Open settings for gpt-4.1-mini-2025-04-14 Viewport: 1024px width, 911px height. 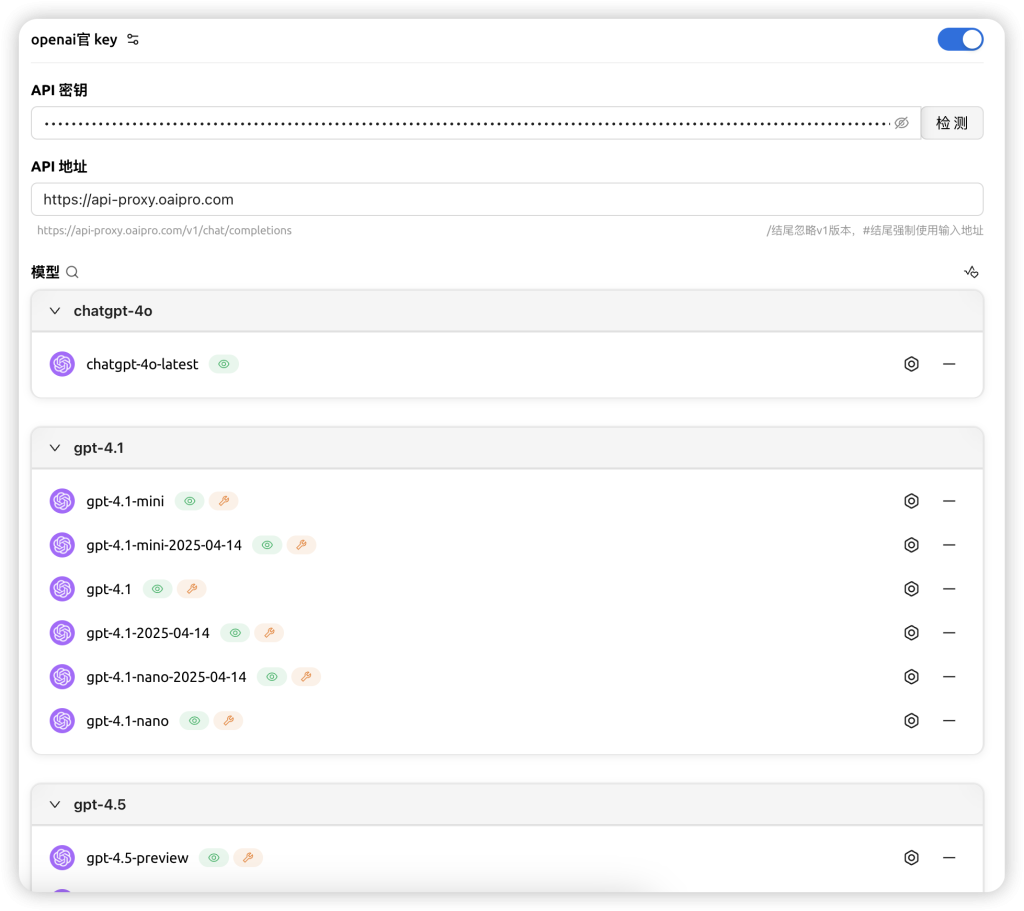[912, 545]
